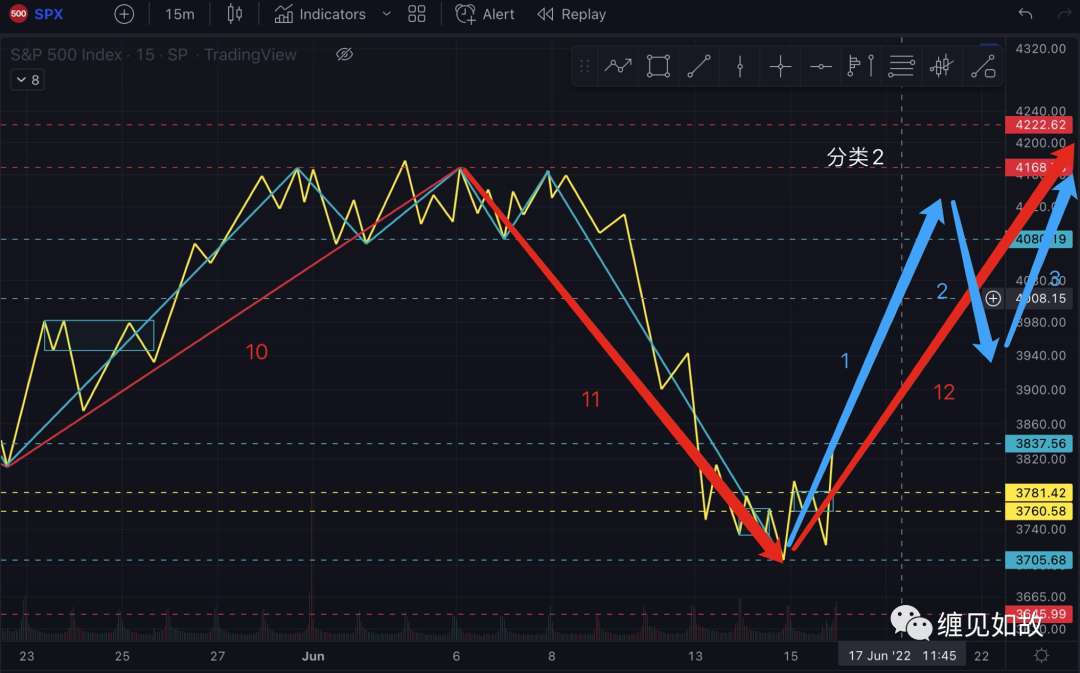Image resolution: width=1080 pixels, height=673 pixels.
Task: Select the Fib Retracement tool
Action: pos(901,67)
